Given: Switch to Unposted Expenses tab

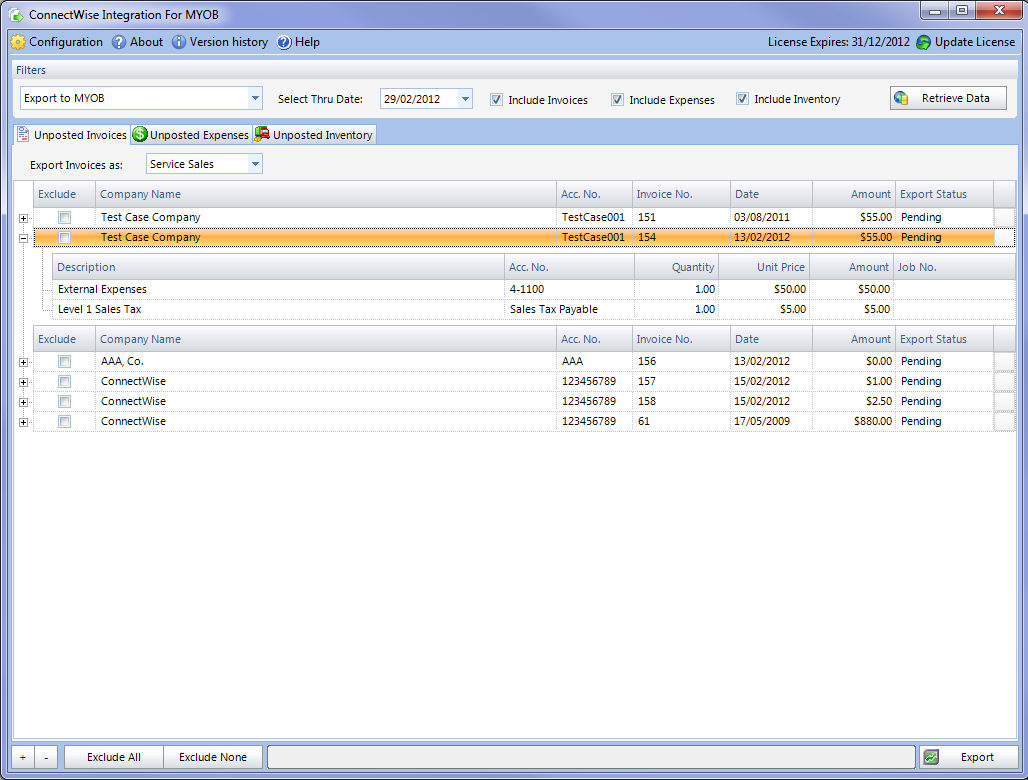Looking at the screenshot, I should (191, 134).
